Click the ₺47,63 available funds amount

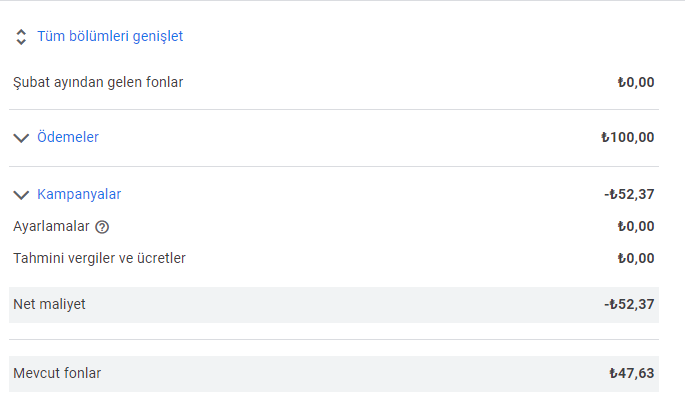point(632,373)
